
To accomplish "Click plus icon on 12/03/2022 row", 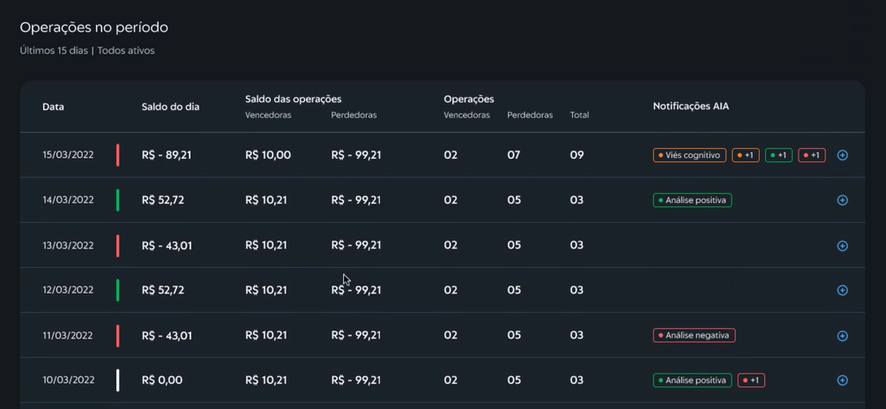I will (x=842, y=291).
